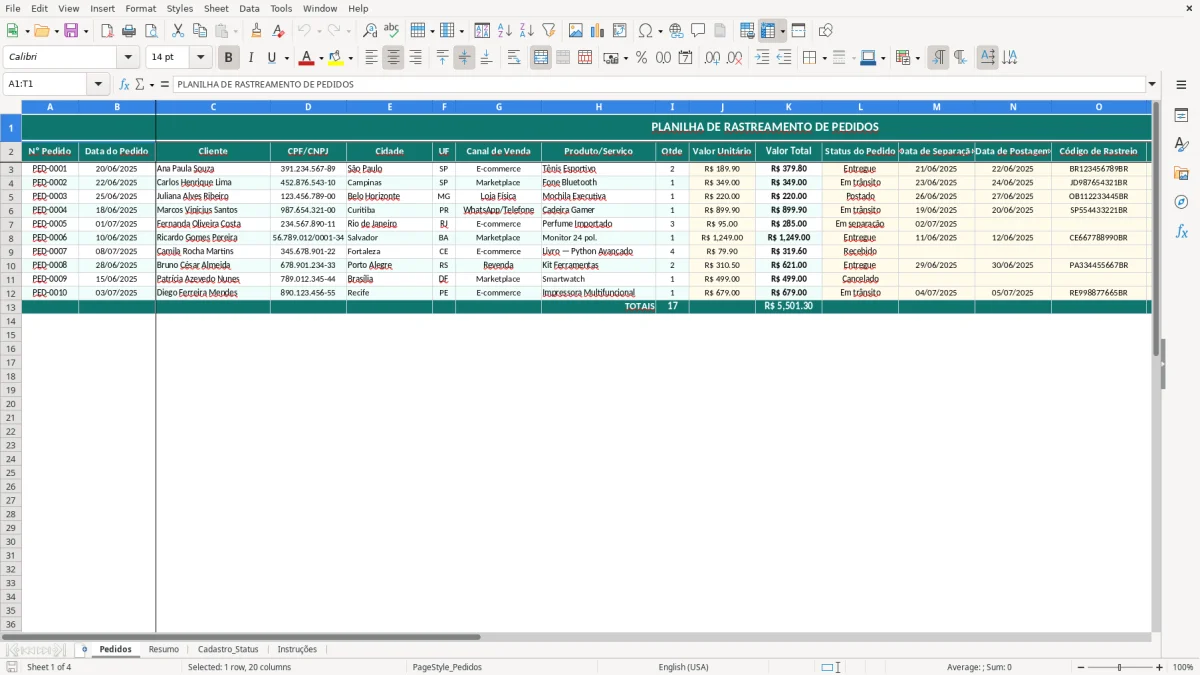The height and width of the screenshot is (675, 1200).
Task: Click Sort Ascending icon
Action: [x=505, y=31]
